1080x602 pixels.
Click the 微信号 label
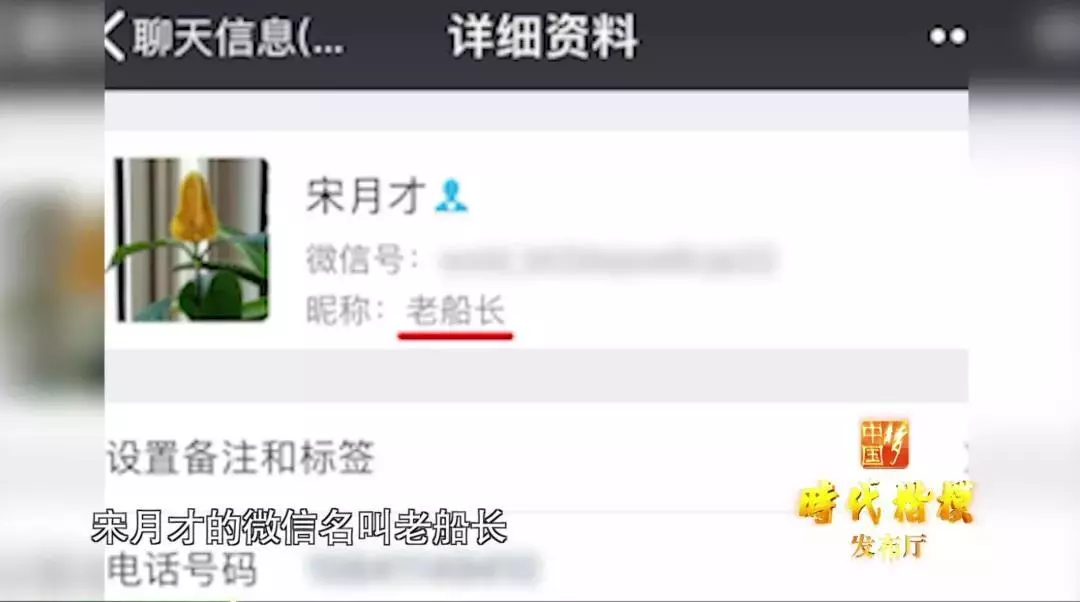362,260
